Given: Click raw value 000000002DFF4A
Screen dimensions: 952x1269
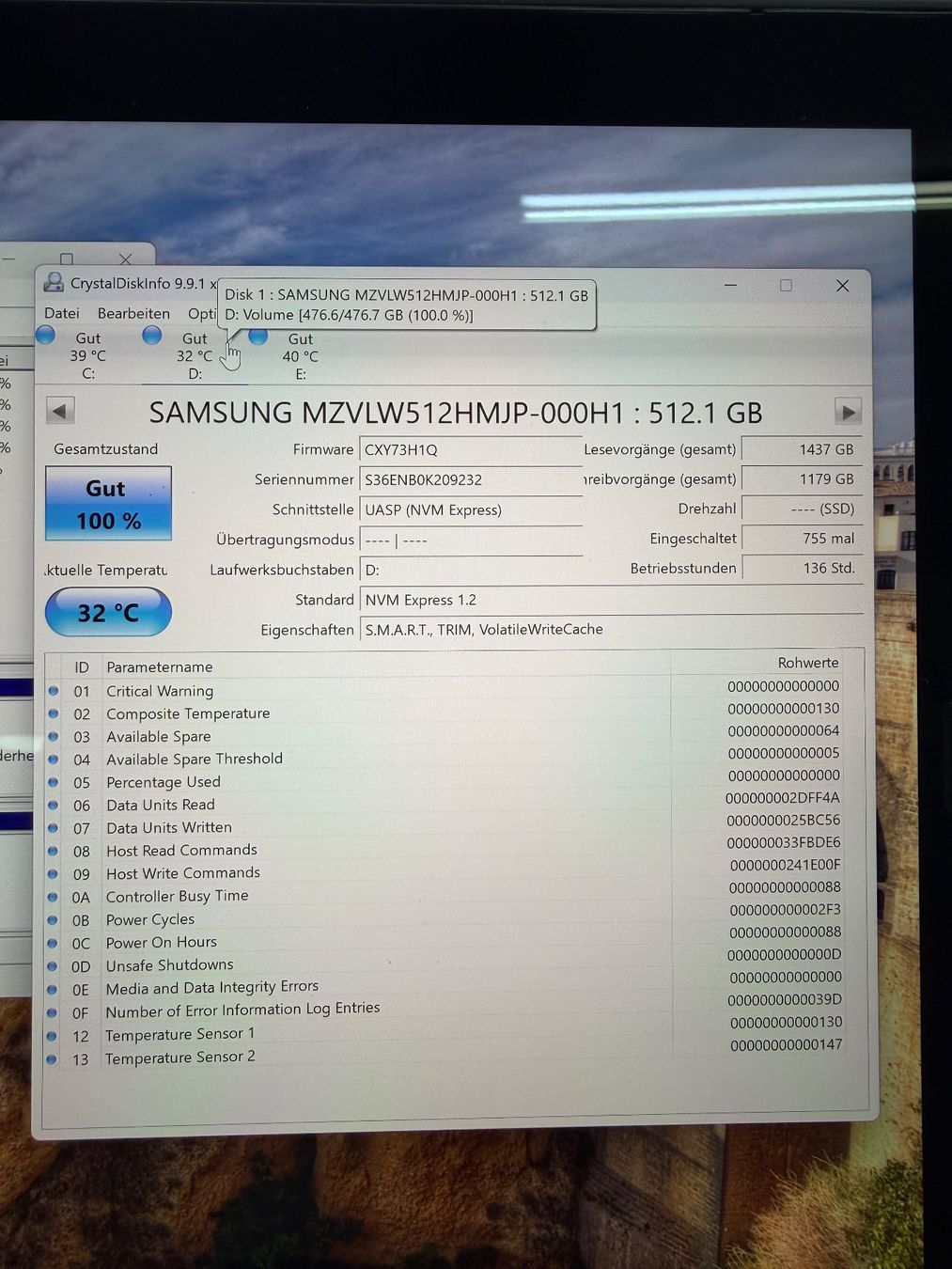Looking at the screenshot, I should coord(782,798).
